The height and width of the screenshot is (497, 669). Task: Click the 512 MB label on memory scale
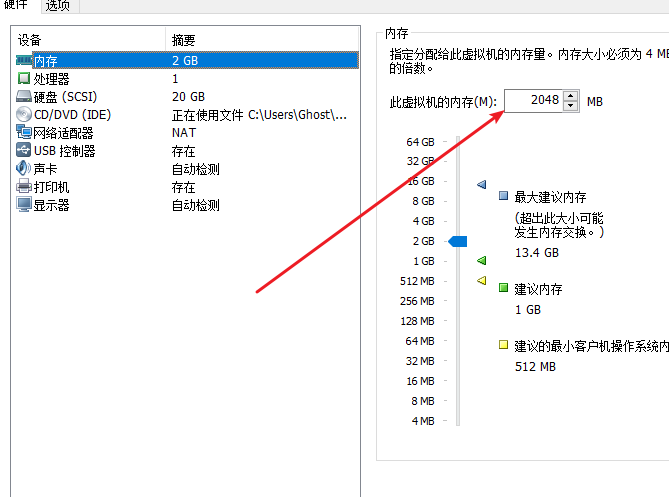[417, 281]
